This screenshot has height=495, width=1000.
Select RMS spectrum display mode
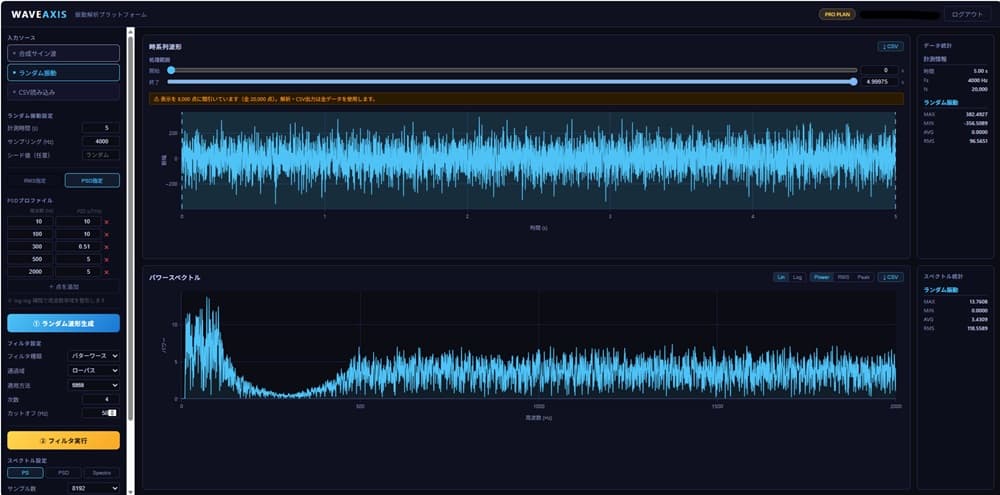(842, 277)
